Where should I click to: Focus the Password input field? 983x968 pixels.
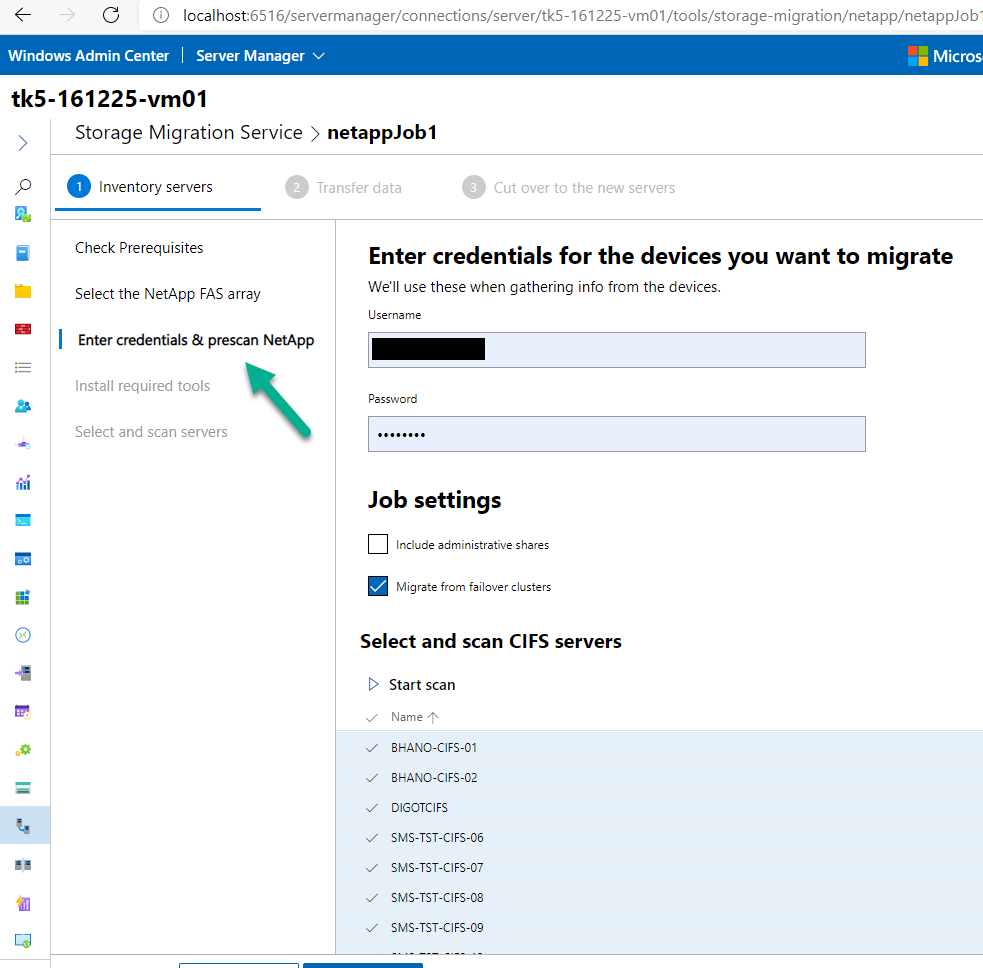coord(616,434)
